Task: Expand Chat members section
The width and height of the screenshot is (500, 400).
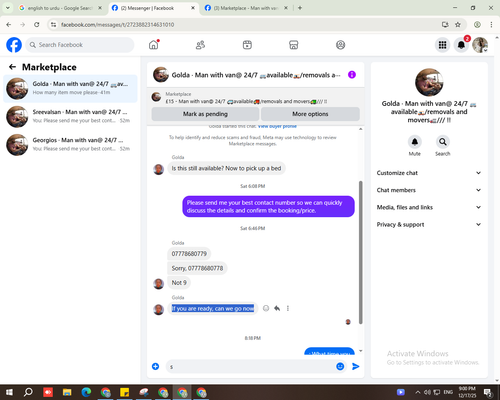Action: point(429,190)
